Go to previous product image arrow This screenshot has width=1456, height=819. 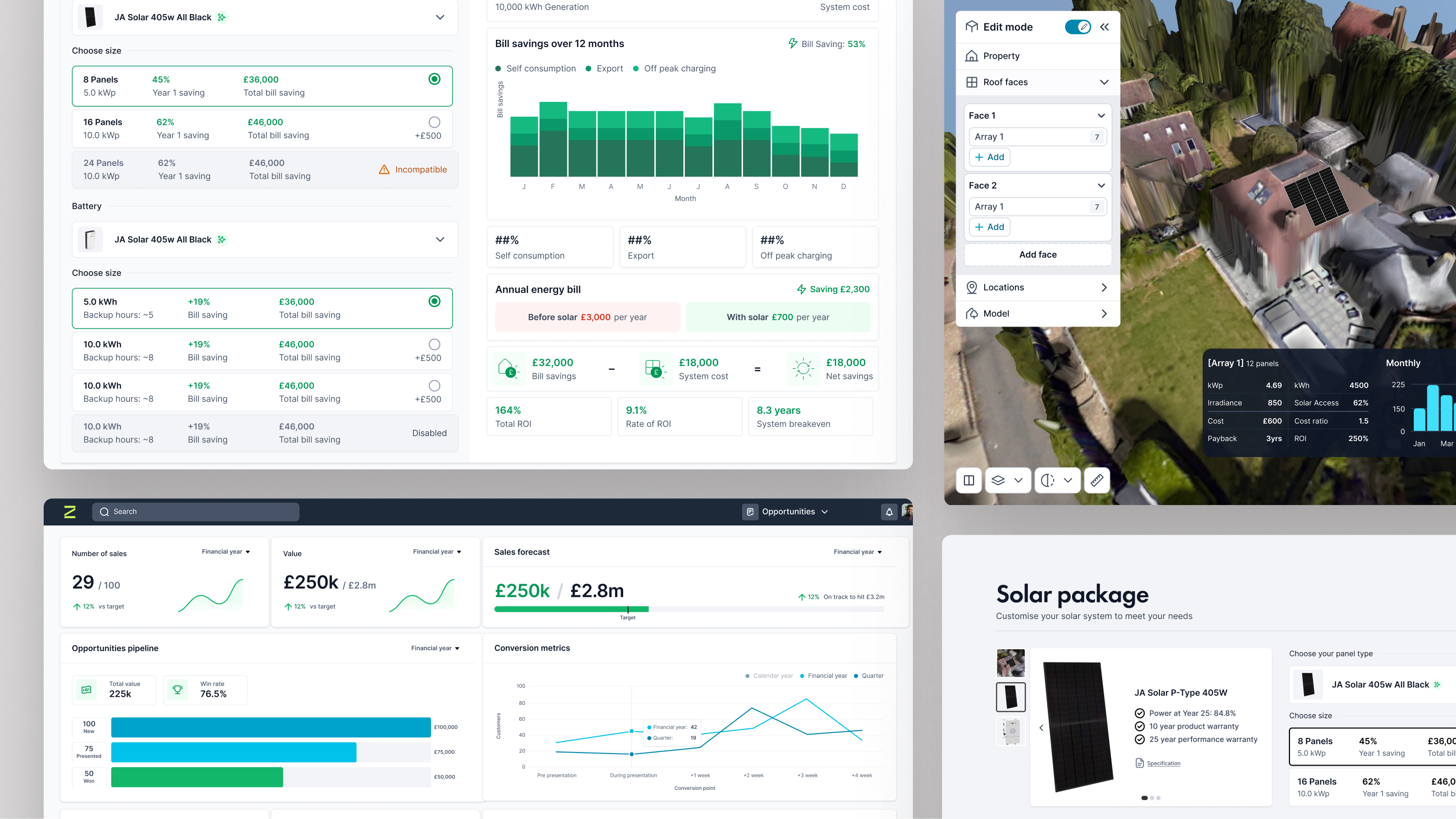click(x=1041, y=727)
